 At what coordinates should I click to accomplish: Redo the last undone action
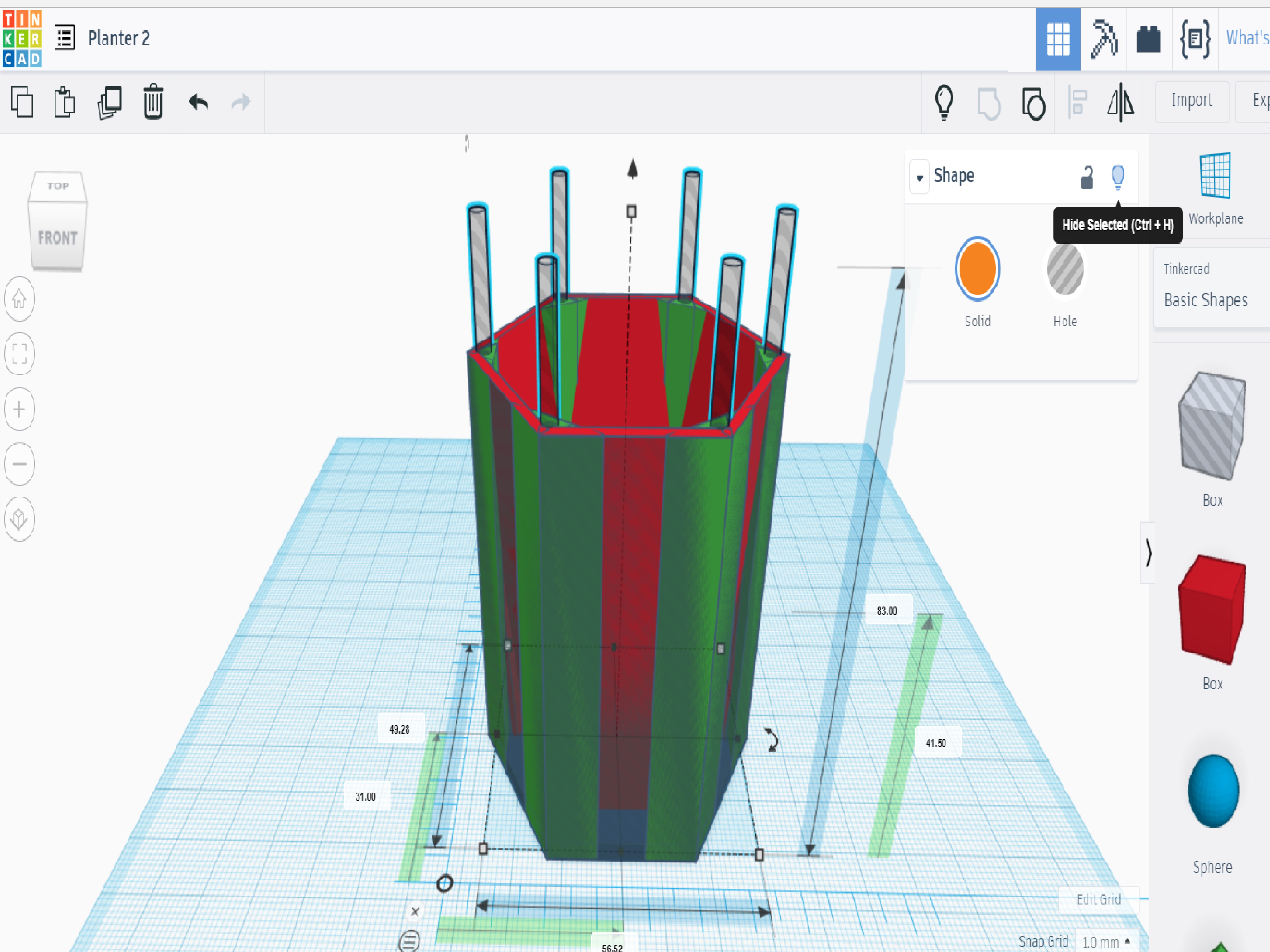[x=241, y=102]
